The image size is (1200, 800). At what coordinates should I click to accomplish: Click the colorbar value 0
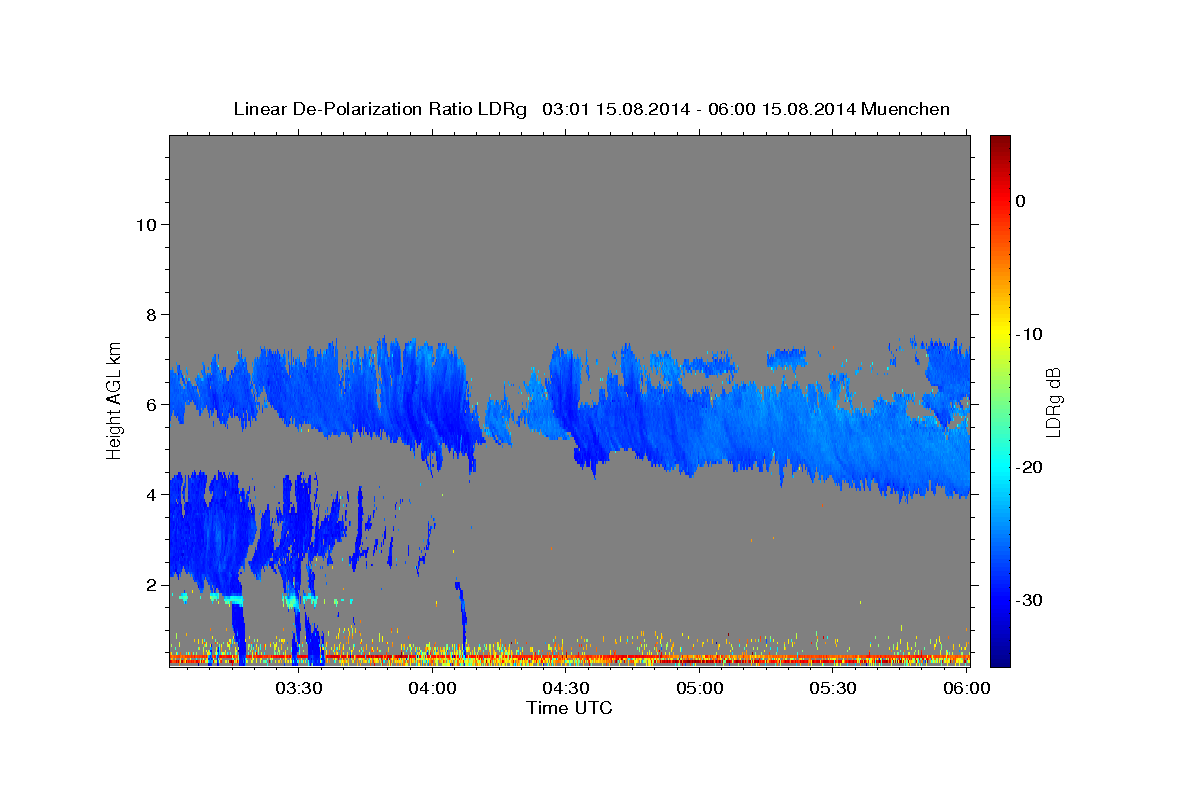click(x=1021, y=201)
